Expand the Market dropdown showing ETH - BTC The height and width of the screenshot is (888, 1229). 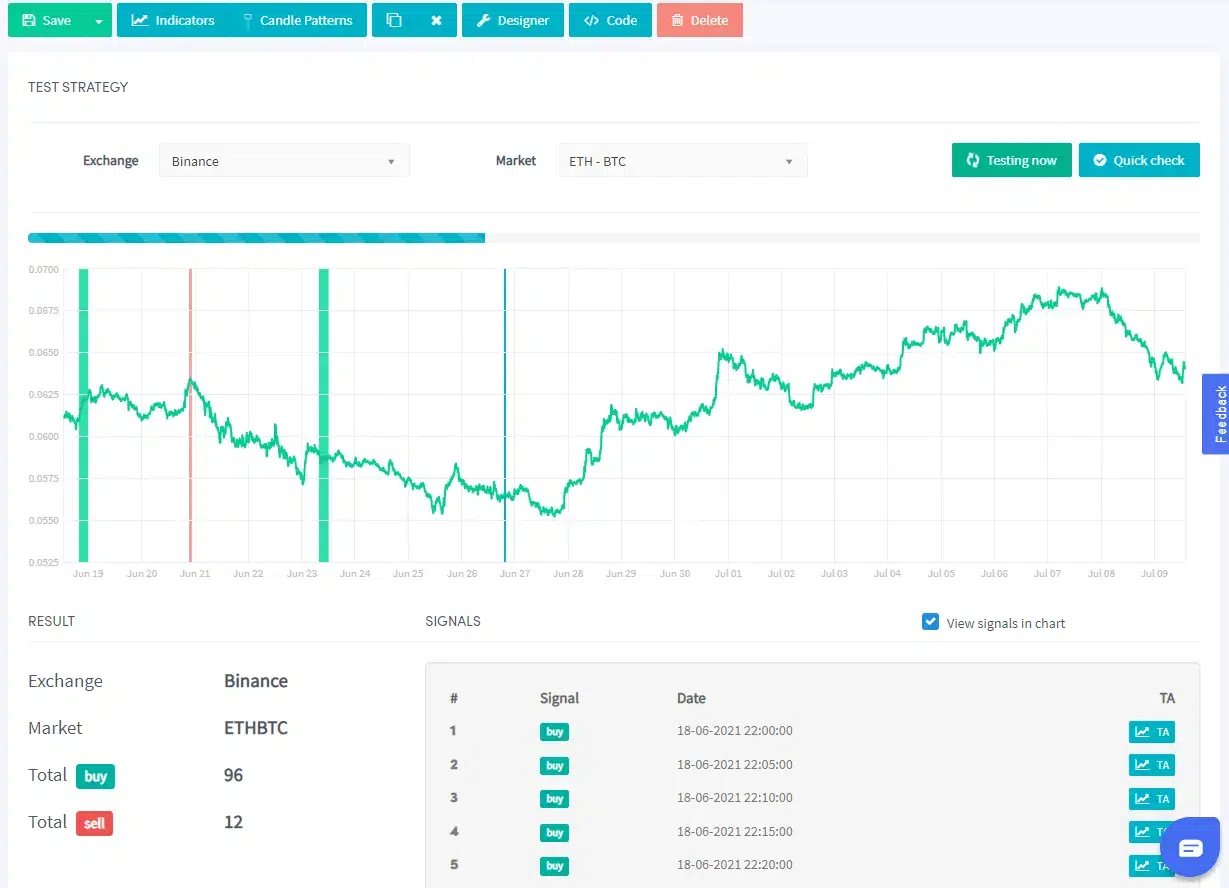[x=682, y=161]
